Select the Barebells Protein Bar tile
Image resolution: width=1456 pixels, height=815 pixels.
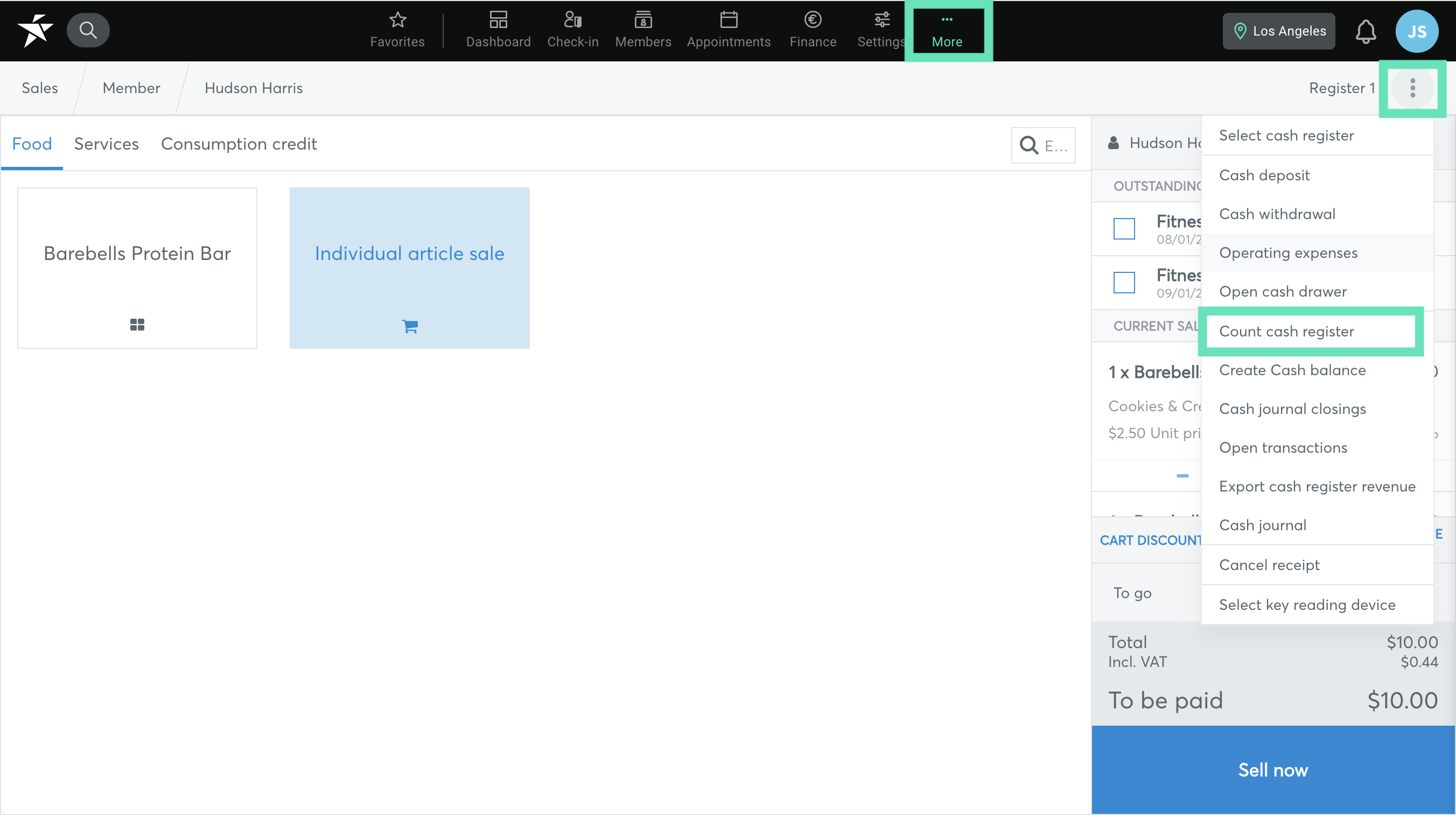coord(137,268)
